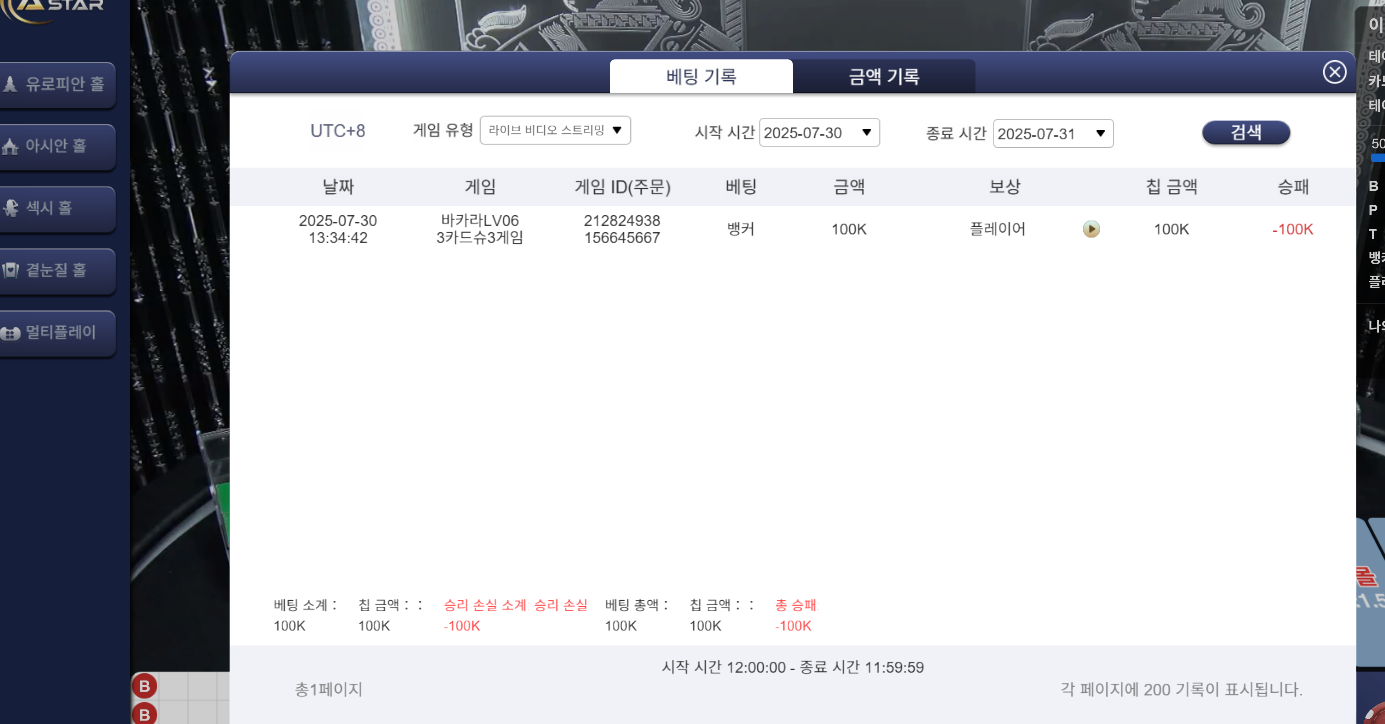Open the 종료 시간 date dropdown

(1053, 134)
